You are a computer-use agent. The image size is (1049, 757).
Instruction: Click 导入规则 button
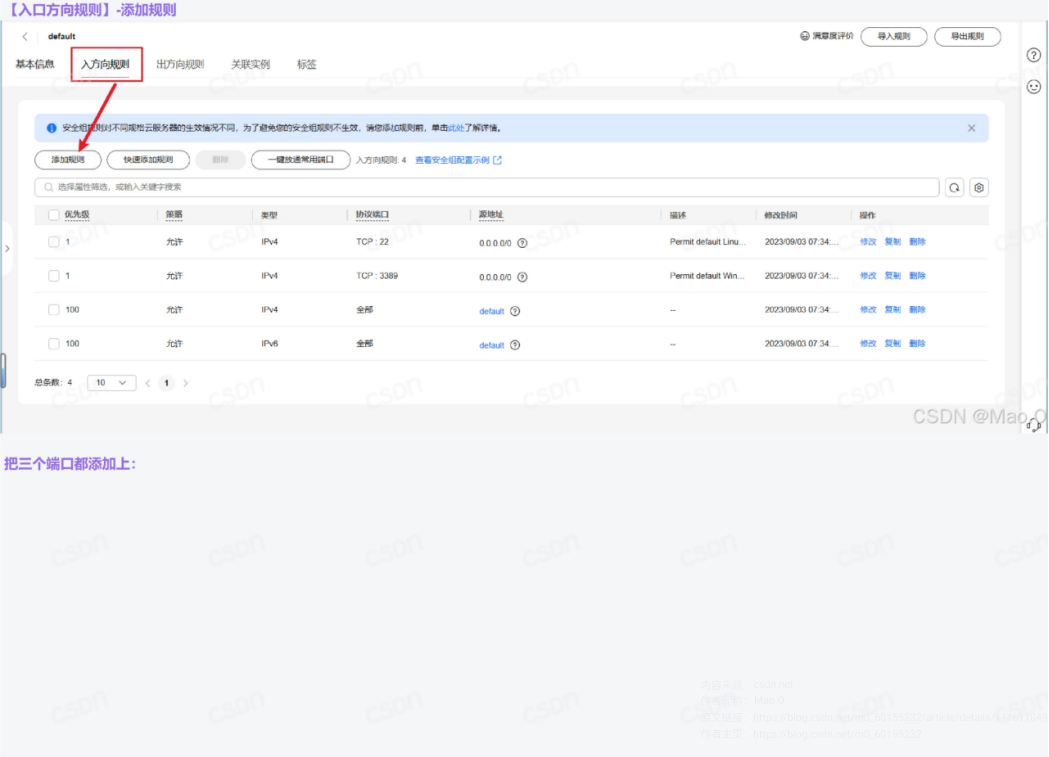pyautogui.click(x=894, y=37)
